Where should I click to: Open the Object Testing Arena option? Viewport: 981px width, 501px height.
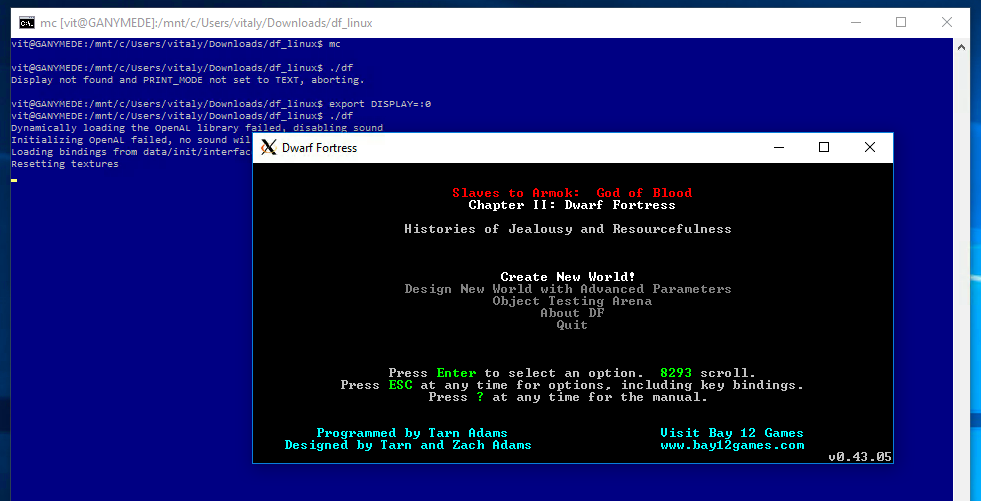[572, 301]
